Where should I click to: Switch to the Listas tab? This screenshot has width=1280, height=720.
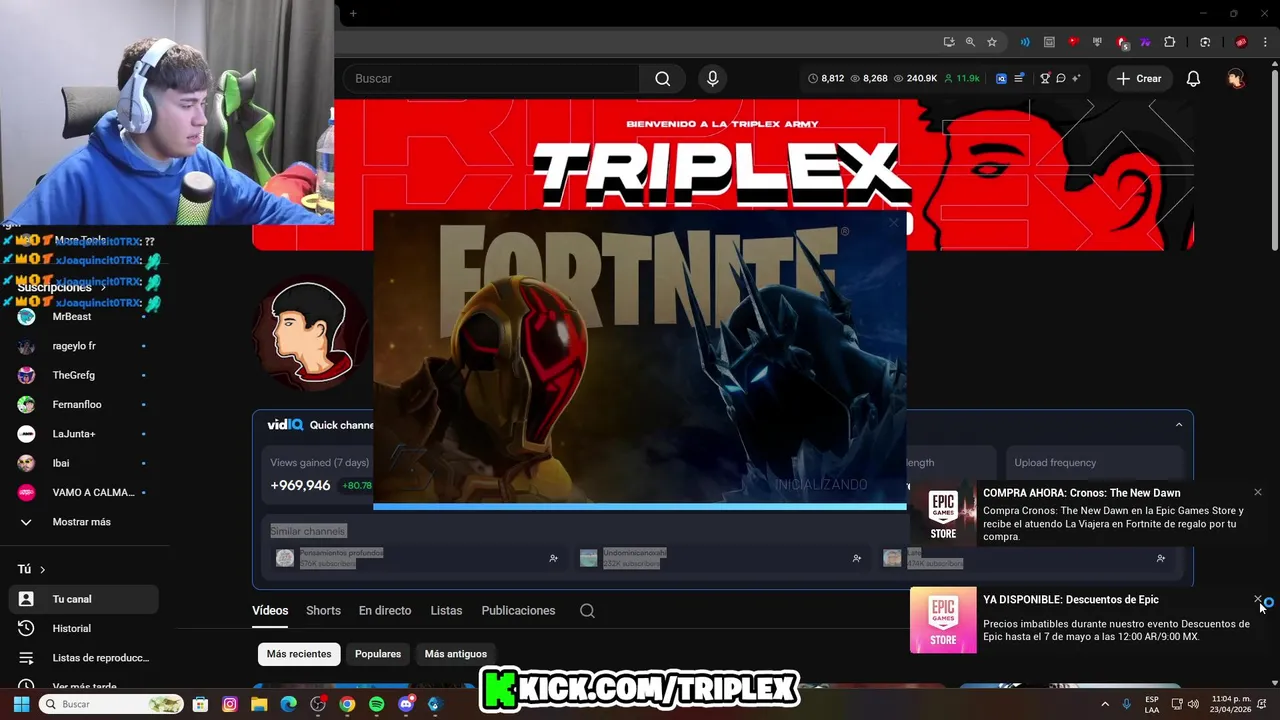click(x=446, y=610)
